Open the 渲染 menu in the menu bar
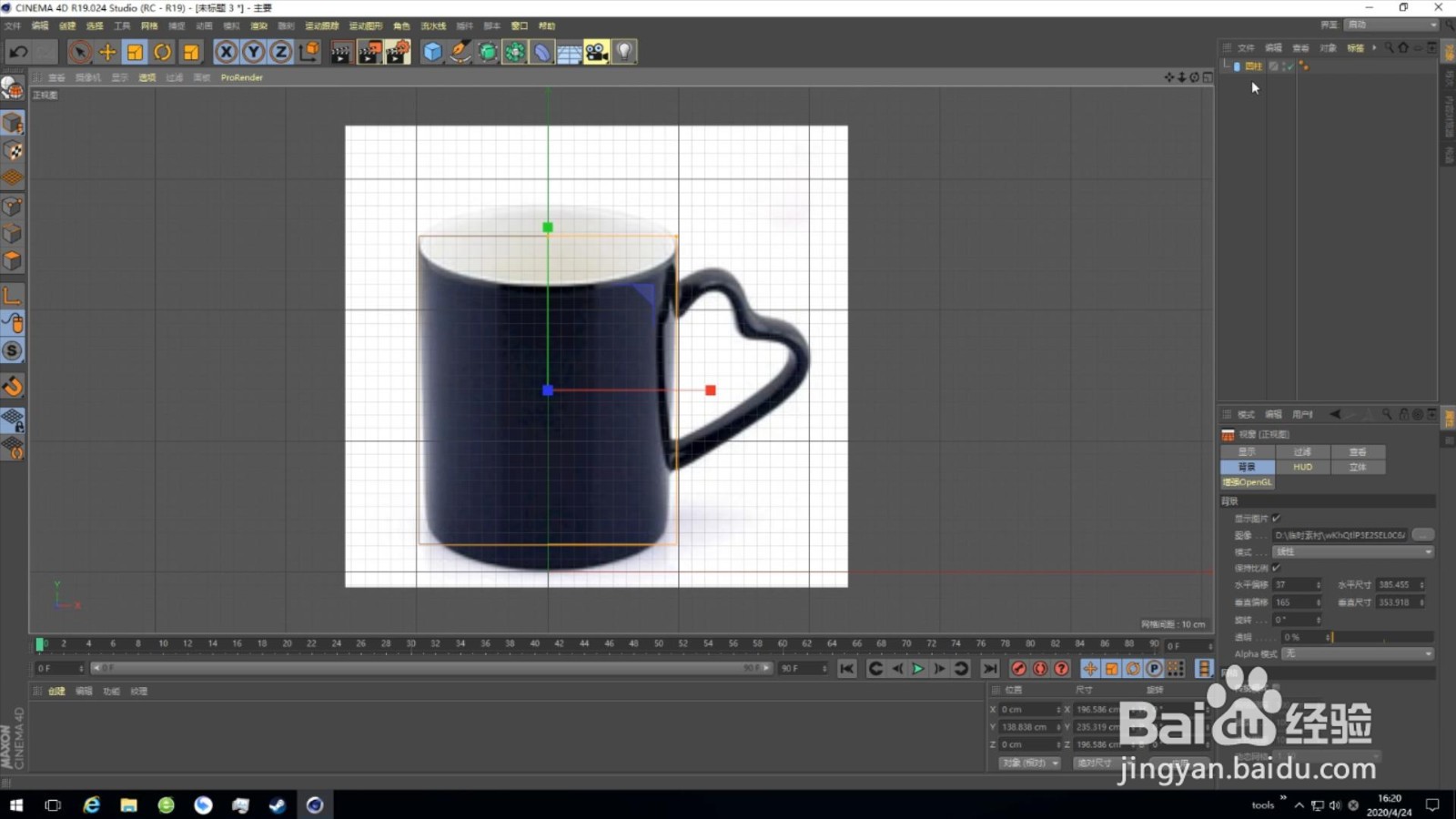The height and width of the screenshot is (819, 1456). point(258,25)
